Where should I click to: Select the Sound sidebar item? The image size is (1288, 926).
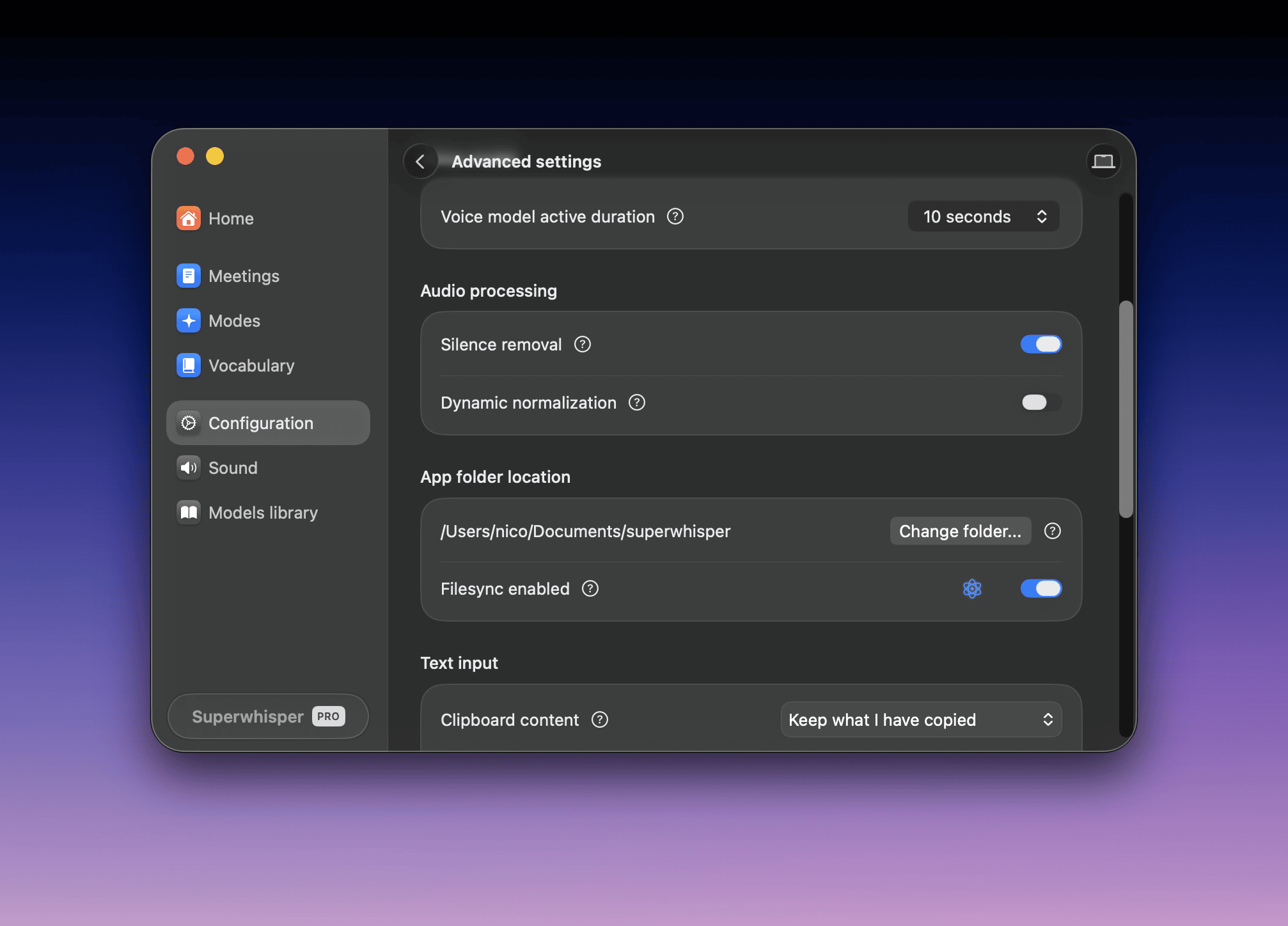tap(268, 467)
